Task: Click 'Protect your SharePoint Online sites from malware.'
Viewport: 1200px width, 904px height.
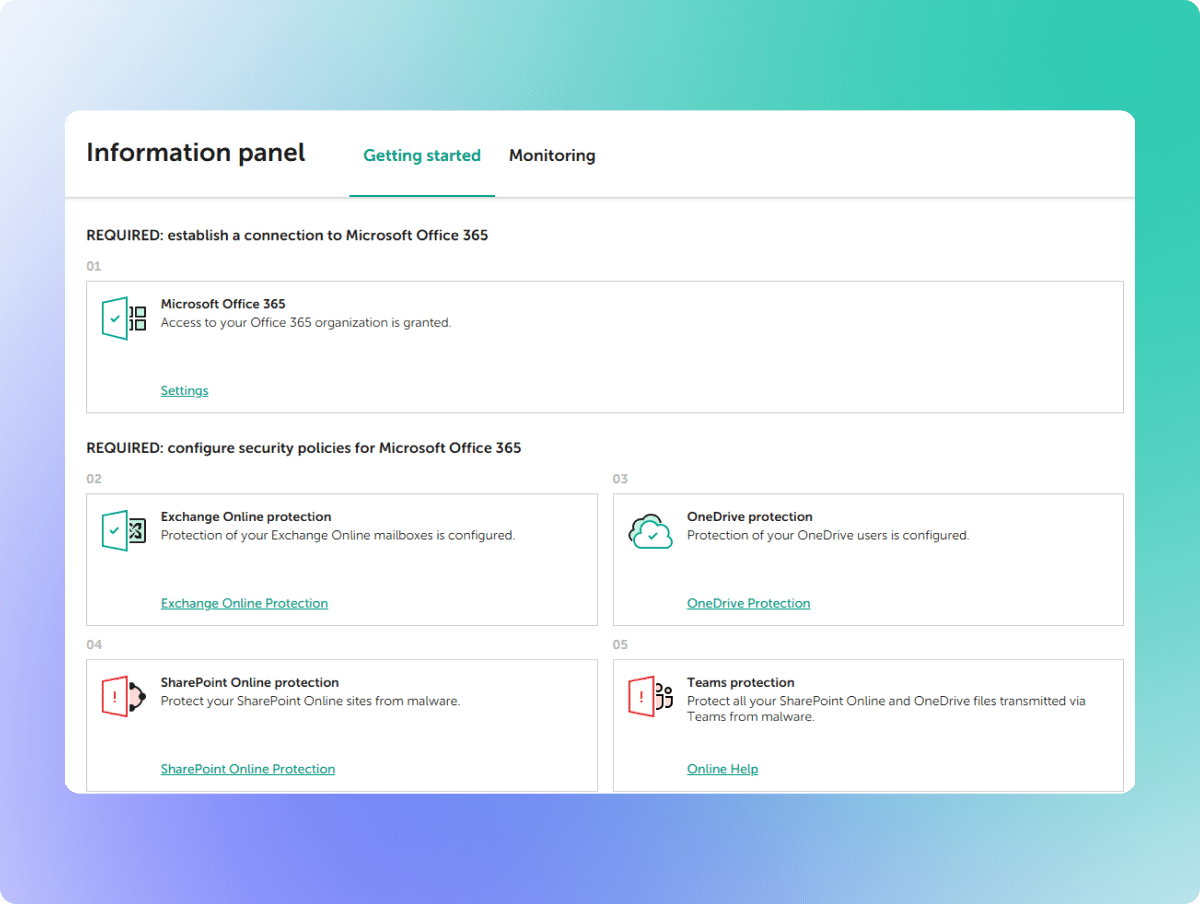Action: (310, 701)
